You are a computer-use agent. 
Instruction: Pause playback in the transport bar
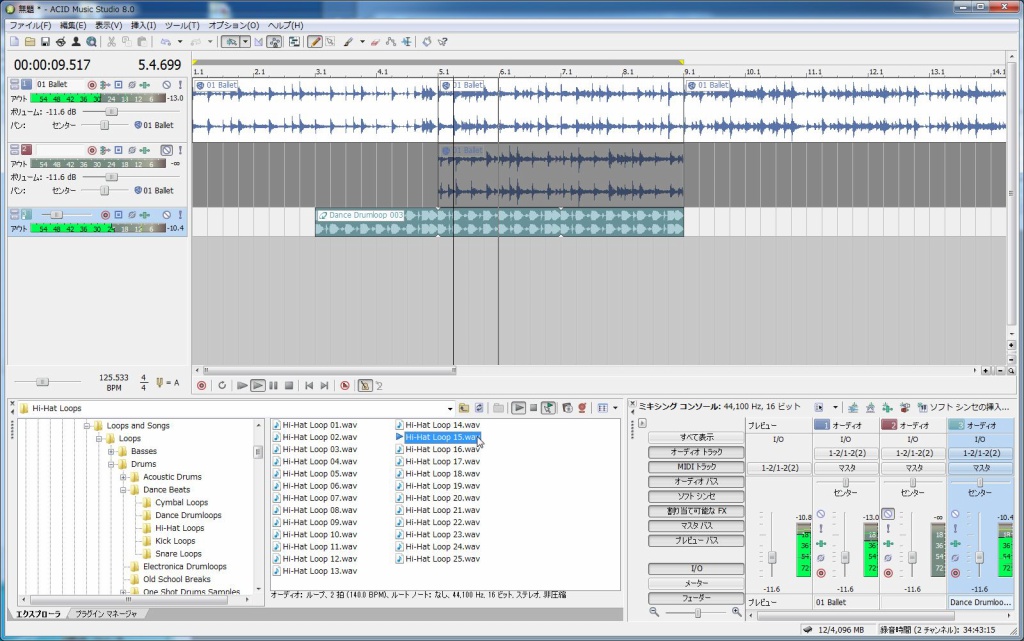click(x=274, y=386)
